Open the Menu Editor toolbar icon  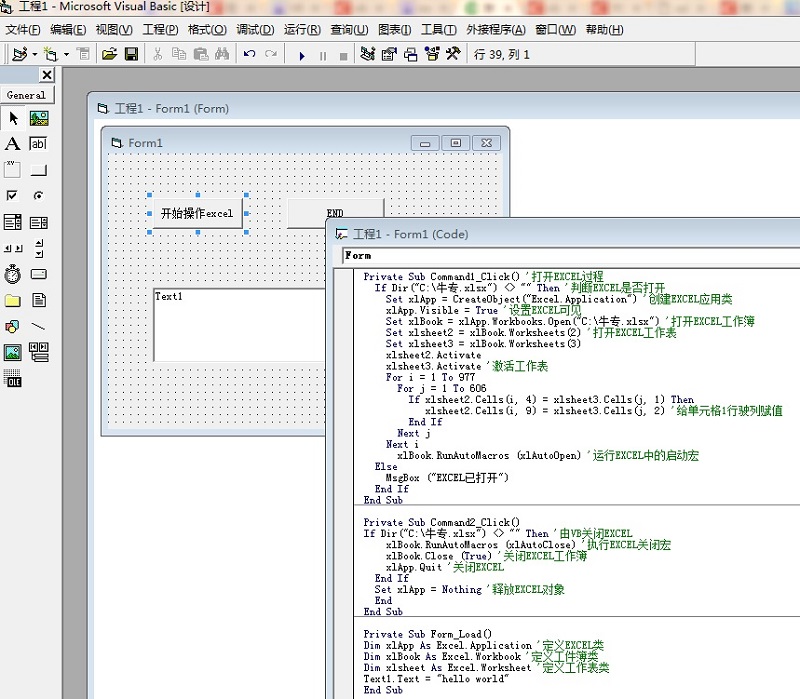tap(83, 54)
